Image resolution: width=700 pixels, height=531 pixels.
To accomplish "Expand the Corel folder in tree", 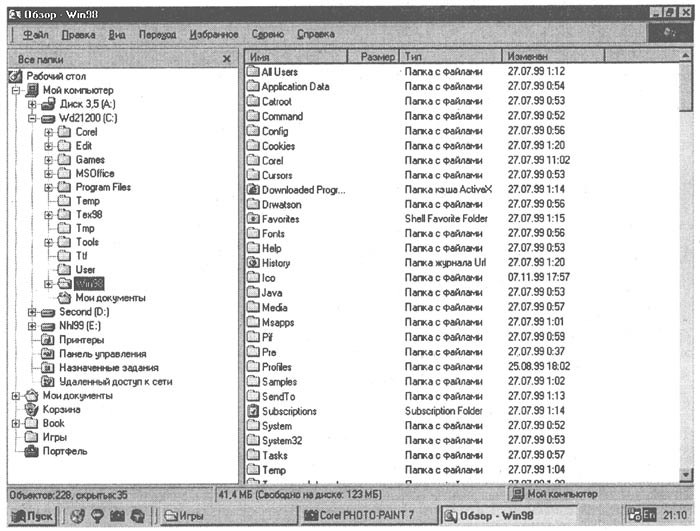I will coord(48,132).
